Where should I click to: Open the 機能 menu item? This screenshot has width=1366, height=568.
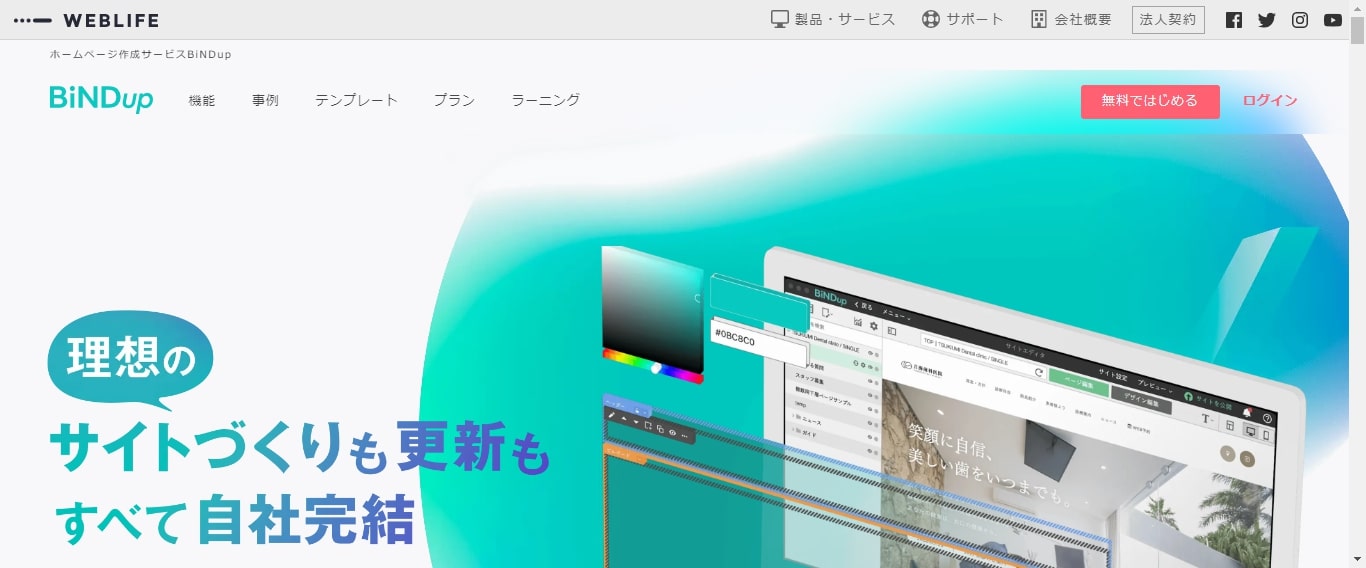pyautogui.click(x=202, y=100)
